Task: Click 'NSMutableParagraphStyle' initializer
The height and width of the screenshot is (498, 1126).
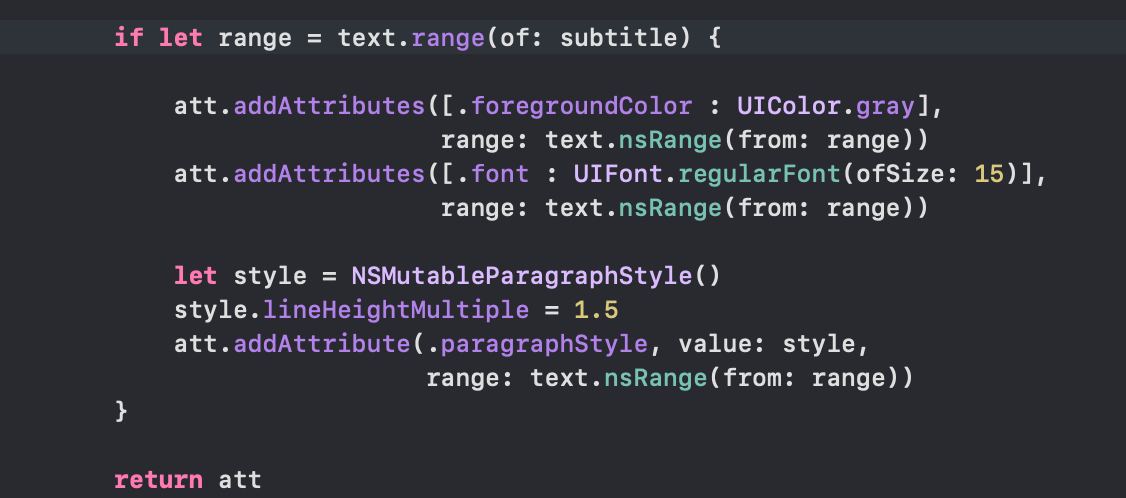Action: [521, 276]
